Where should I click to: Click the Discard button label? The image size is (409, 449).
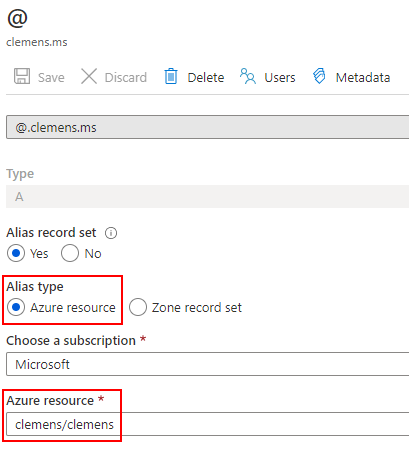(126, 77)
